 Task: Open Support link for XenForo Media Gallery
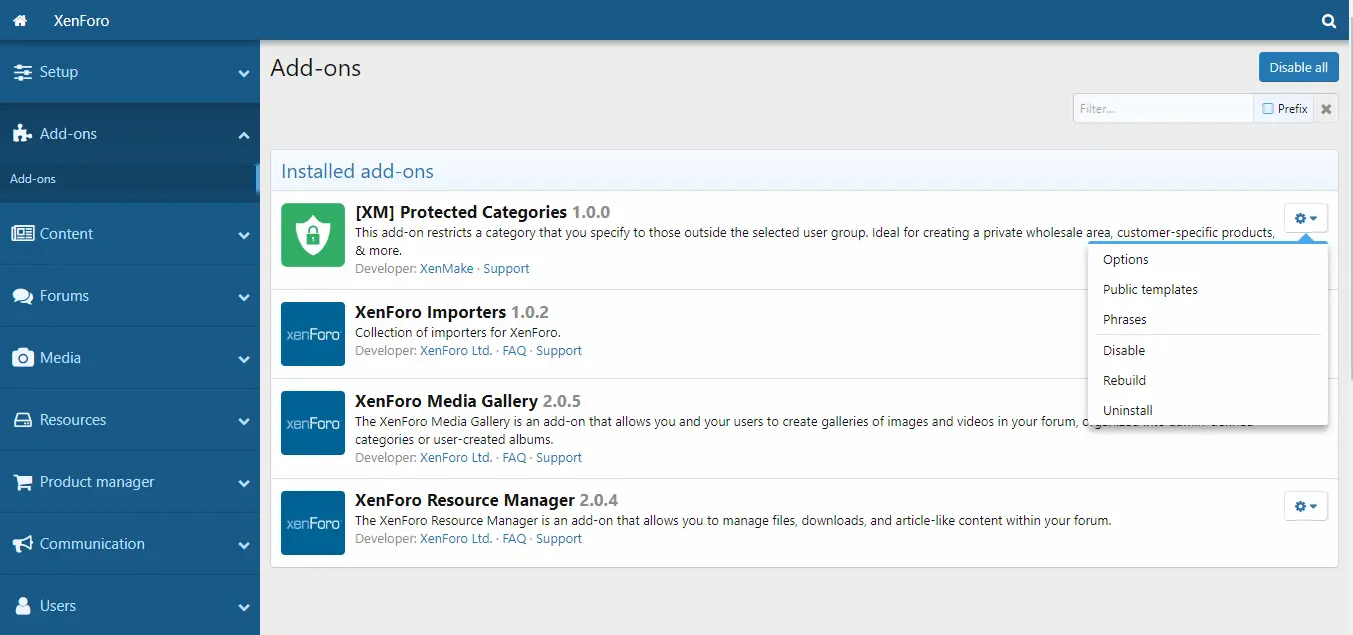coord(559,457)
